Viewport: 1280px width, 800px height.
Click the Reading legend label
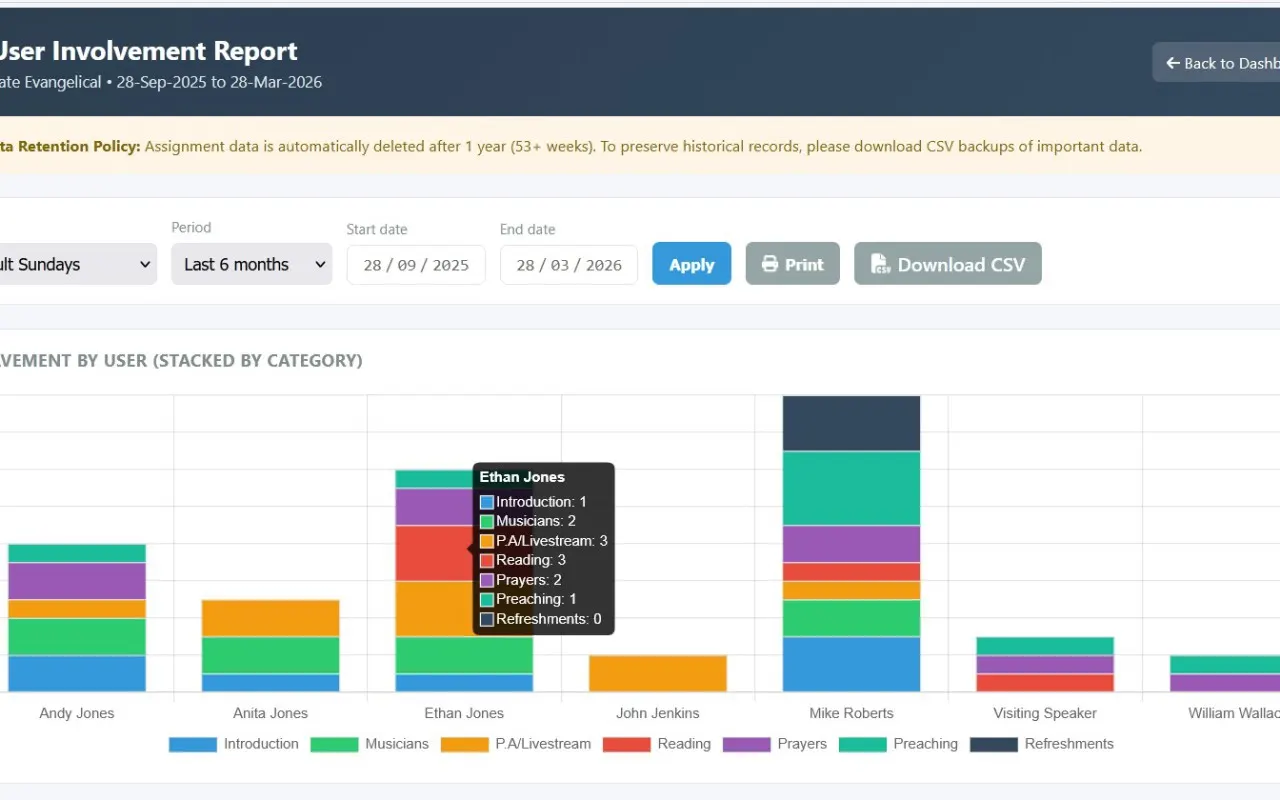click(x=684, y=744)
